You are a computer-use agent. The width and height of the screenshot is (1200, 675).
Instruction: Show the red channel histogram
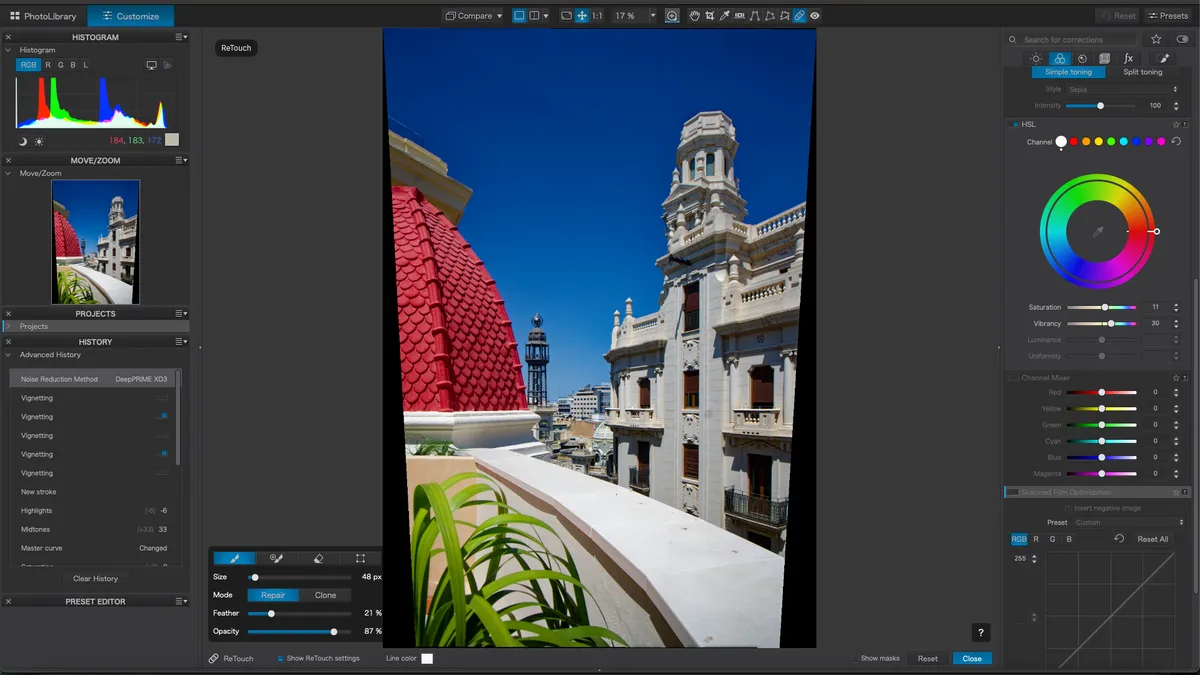pos(48,65)
